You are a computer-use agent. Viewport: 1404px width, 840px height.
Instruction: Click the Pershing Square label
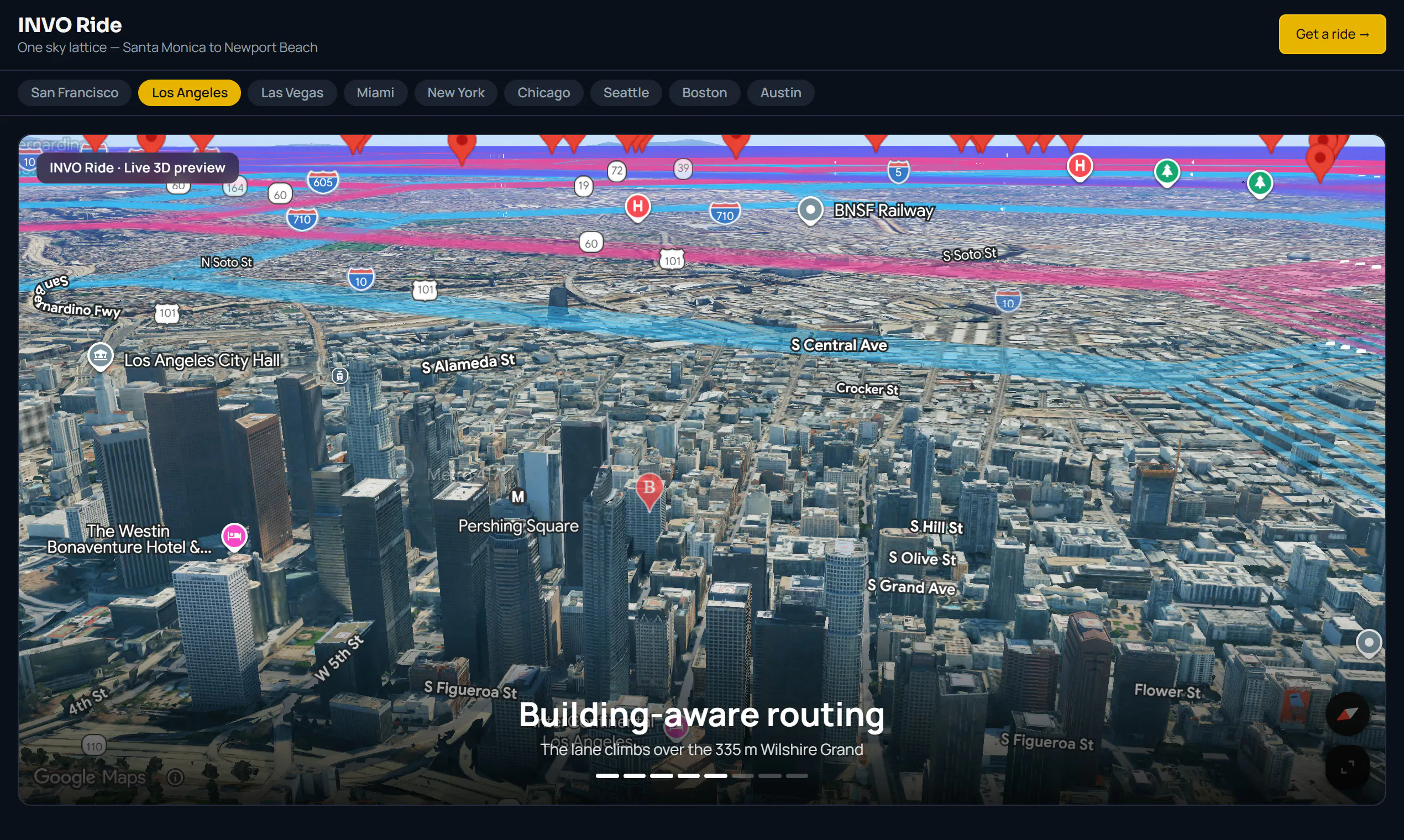[518, 526]
